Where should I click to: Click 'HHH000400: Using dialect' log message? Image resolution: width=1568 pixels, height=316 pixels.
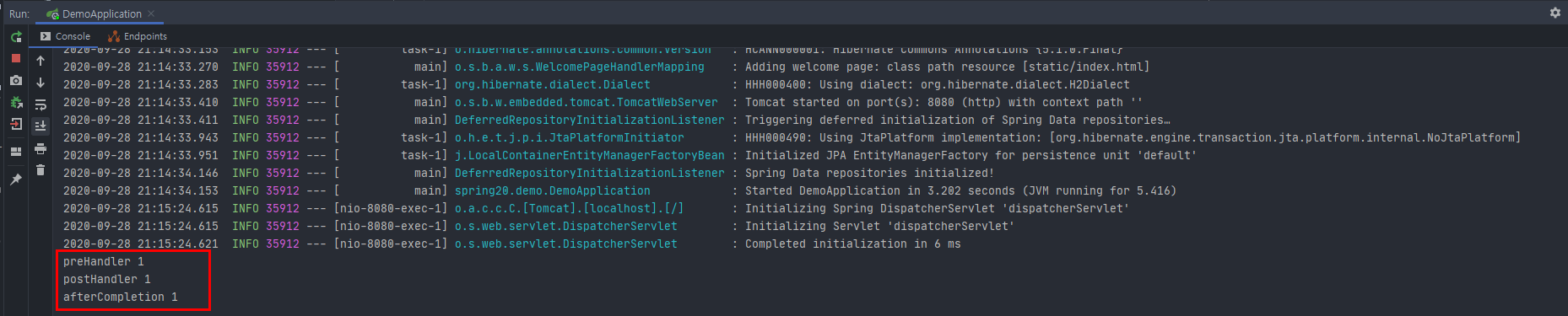(x=937, y=84)
